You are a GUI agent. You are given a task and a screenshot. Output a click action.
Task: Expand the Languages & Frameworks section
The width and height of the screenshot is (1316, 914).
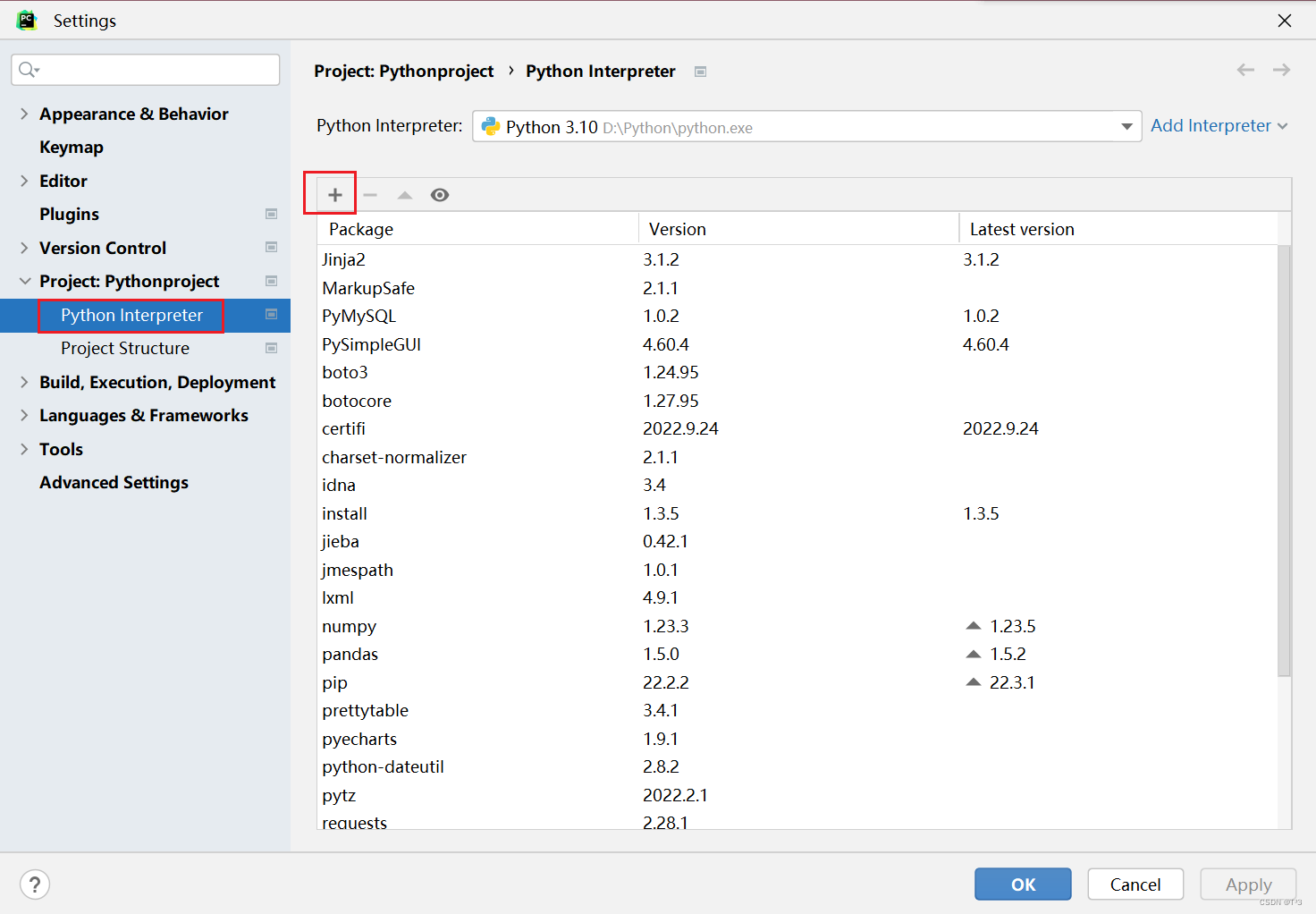click(x=24, y=415)
